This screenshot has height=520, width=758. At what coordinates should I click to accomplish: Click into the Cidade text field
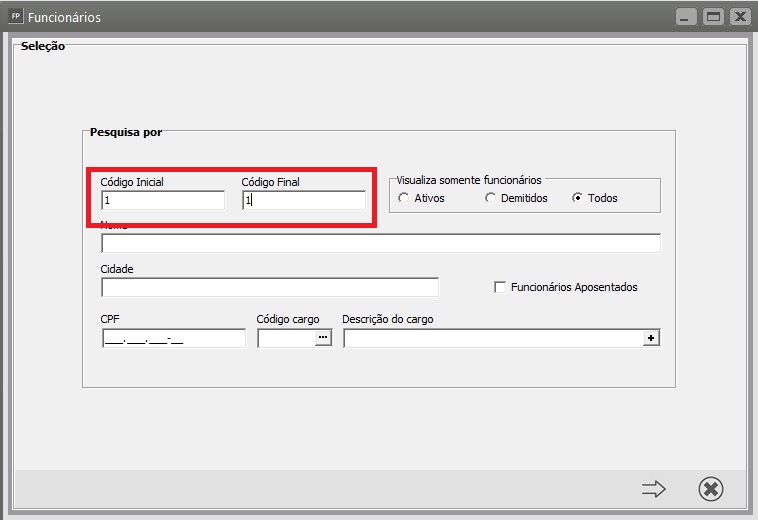coord(270,288)
